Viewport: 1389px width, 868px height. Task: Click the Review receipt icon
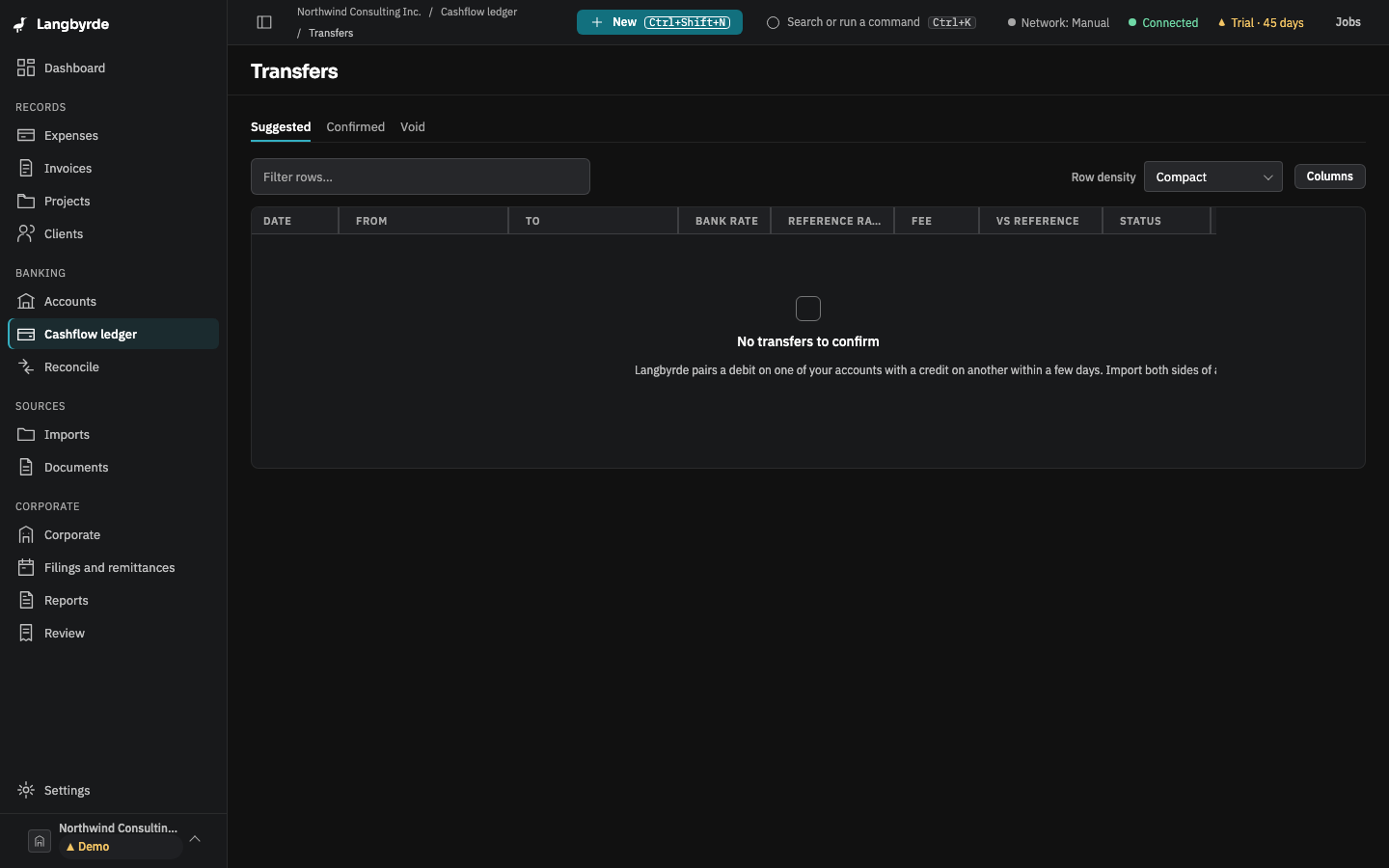coord(26,633)
